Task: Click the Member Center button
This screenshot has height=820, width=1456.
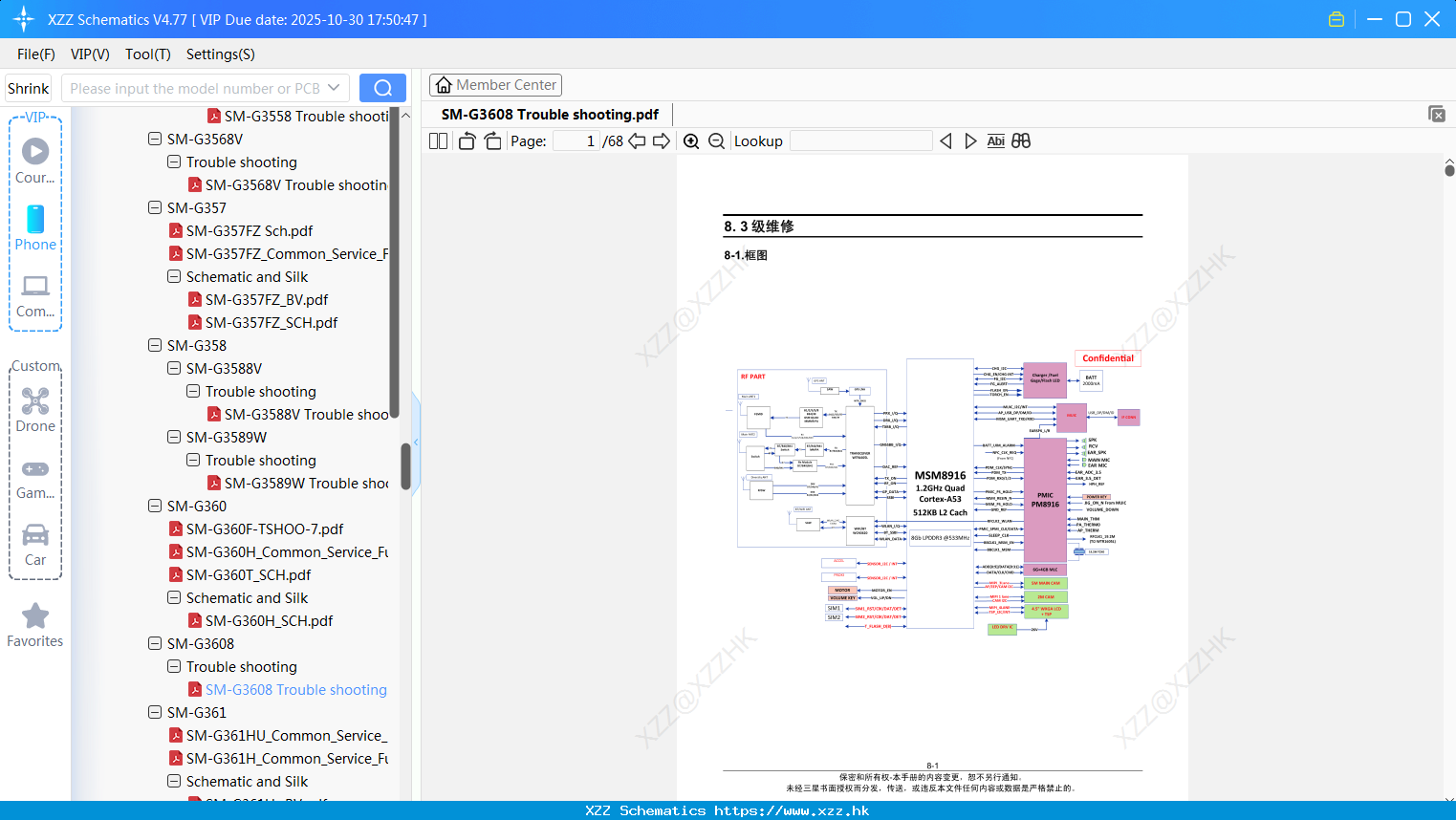Action: (495, 85)
